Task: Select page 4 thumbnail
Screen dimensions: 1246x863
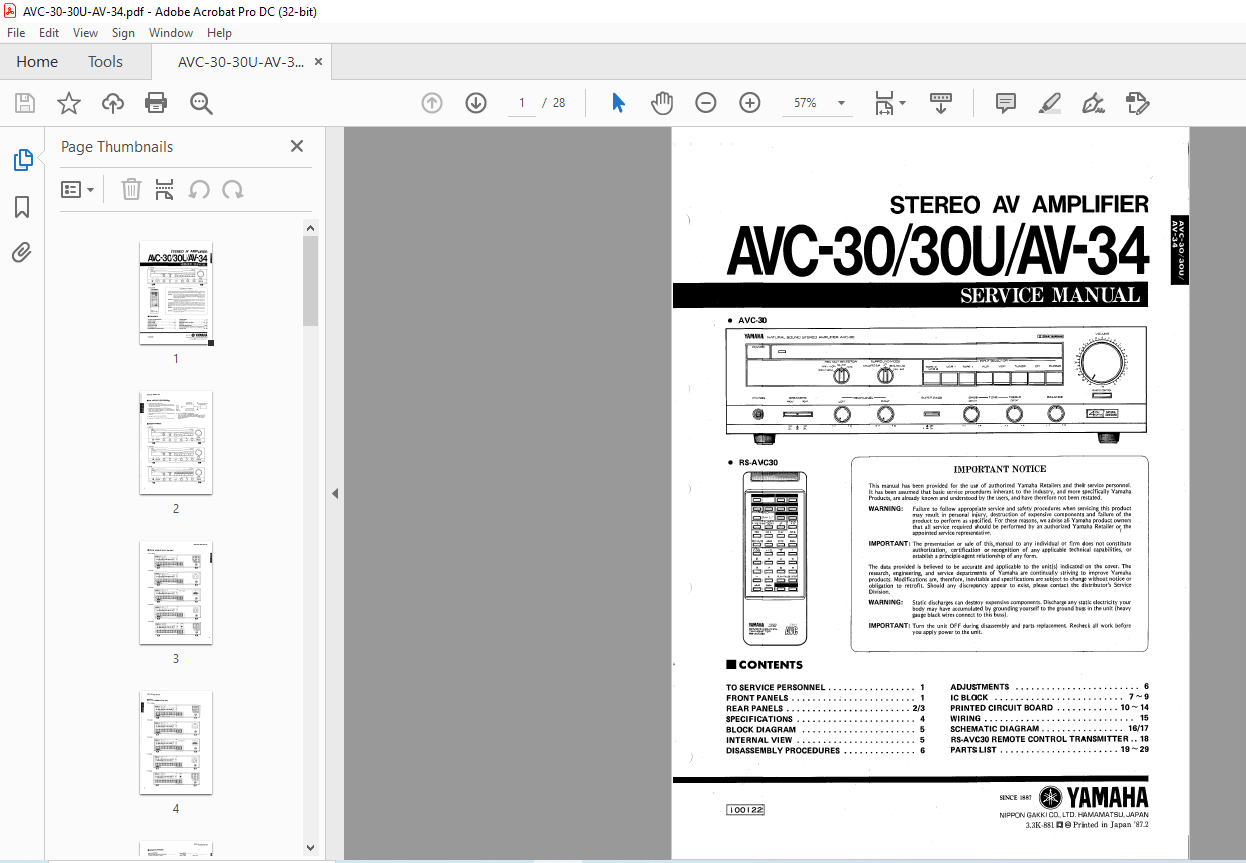Action: tap(176, 743)
